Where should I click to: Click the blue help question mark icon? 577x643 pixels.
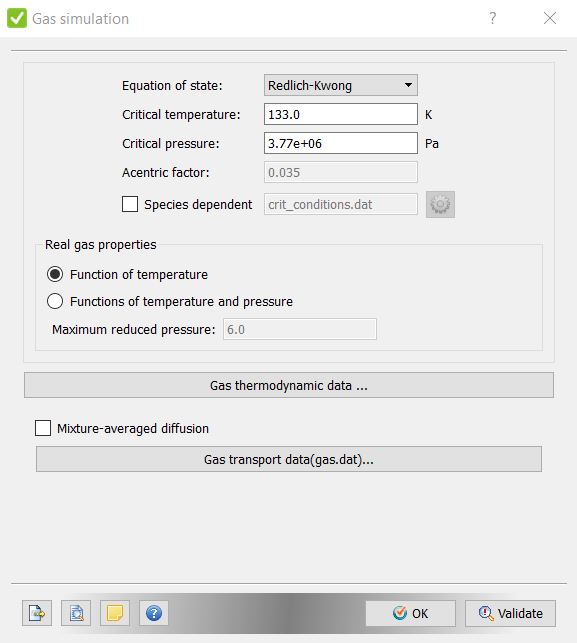click(x=154, y=613)
